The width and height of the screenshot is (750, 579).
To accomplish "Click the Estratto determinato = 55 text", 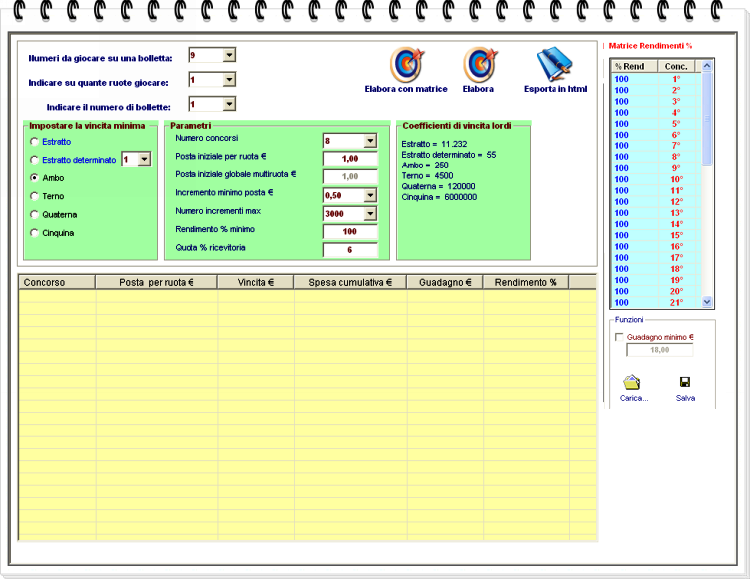I will (x=449, y=155).
